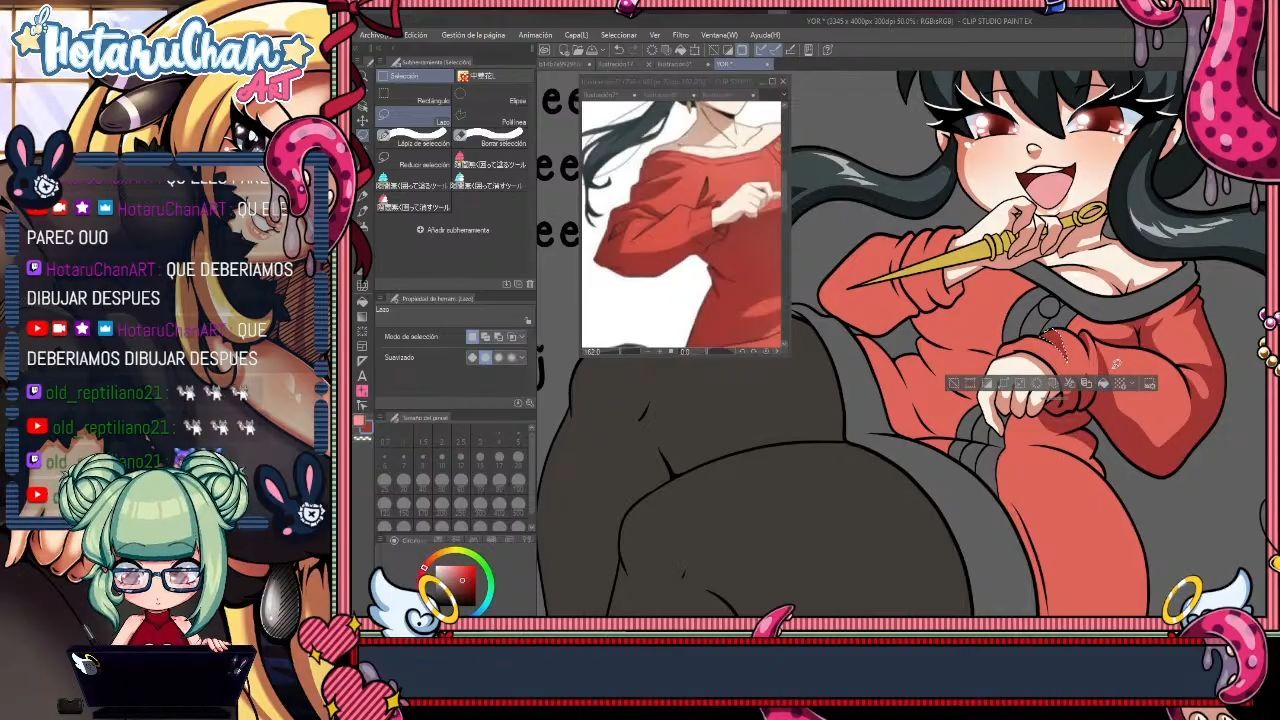
Task: Expand Modo de selección dropdown arrow
Action: pos(522,338)
